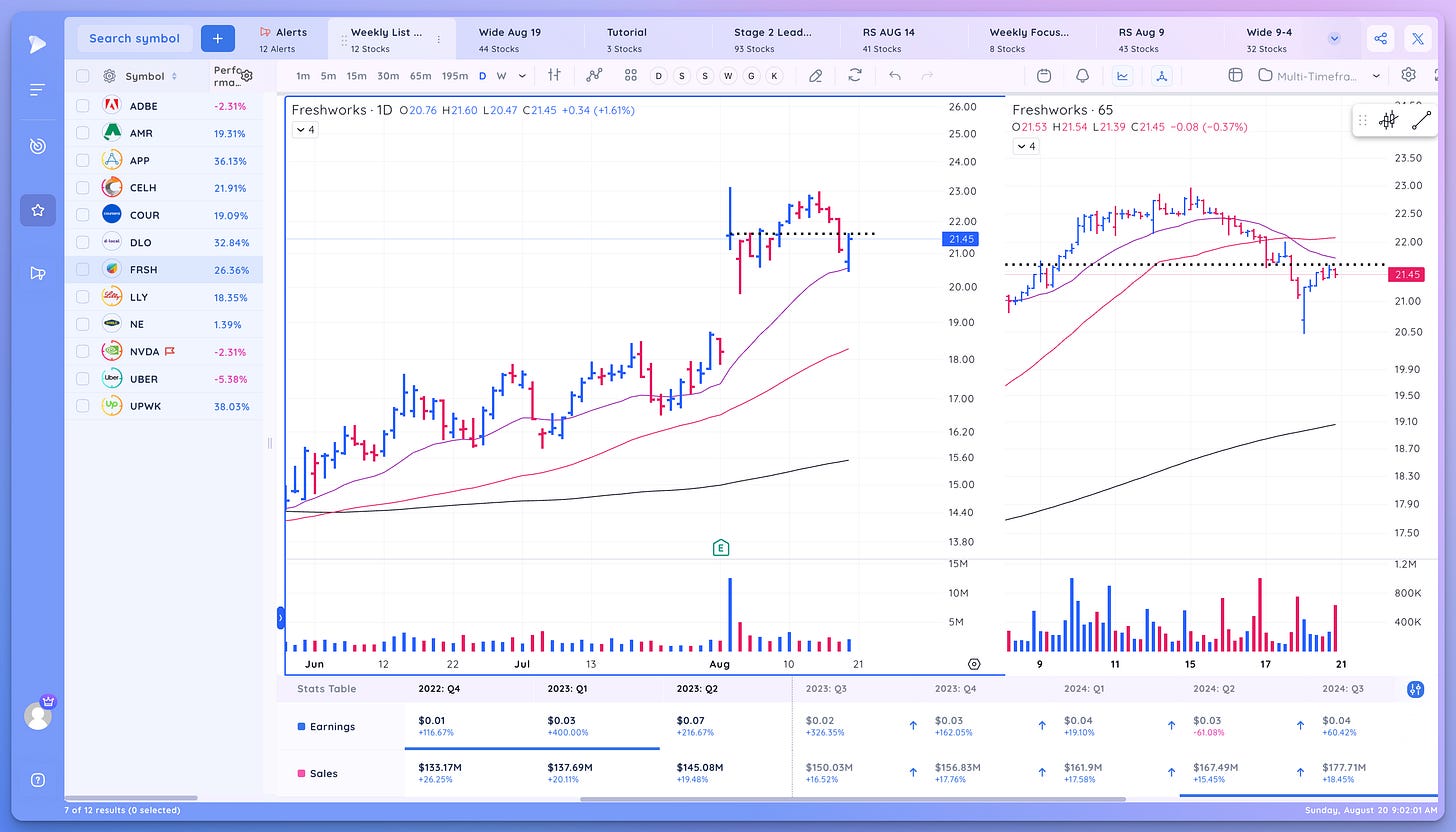
Task: Open watchlist column settings gear
Action: (x=247, y=75)
